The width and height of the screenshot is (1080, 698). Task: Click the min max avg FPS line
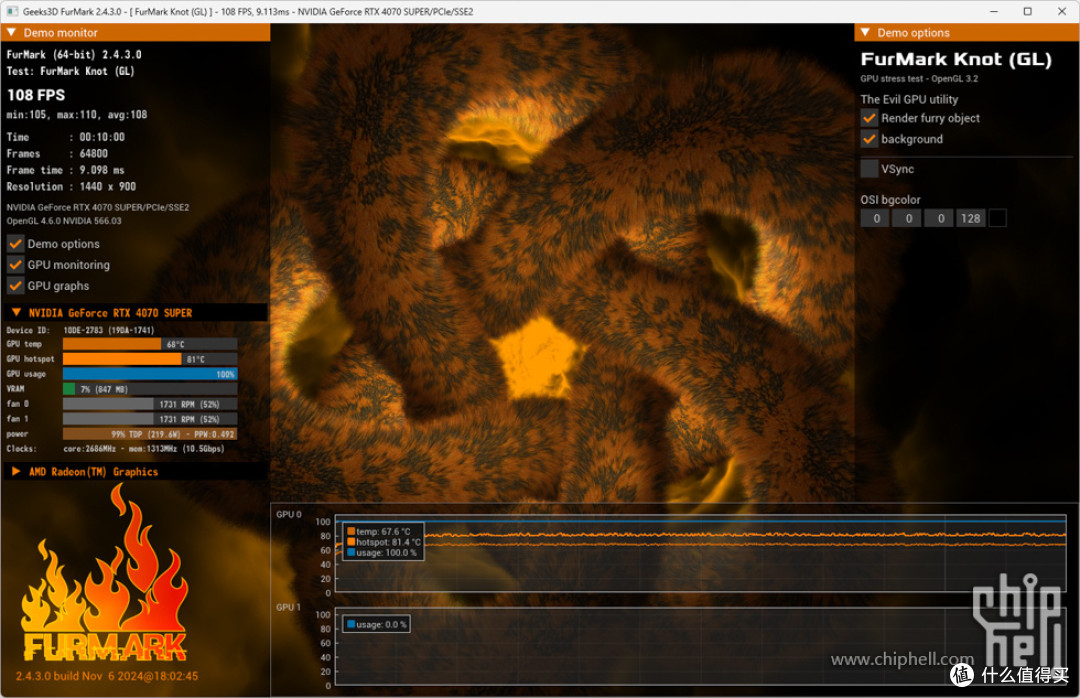point(76,115)
